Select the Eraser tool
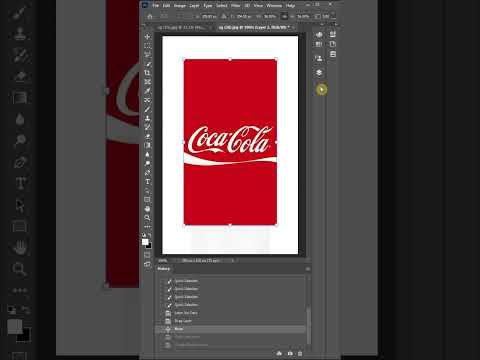The width and height of the screenshot is (480, 360). pos(147,136)
